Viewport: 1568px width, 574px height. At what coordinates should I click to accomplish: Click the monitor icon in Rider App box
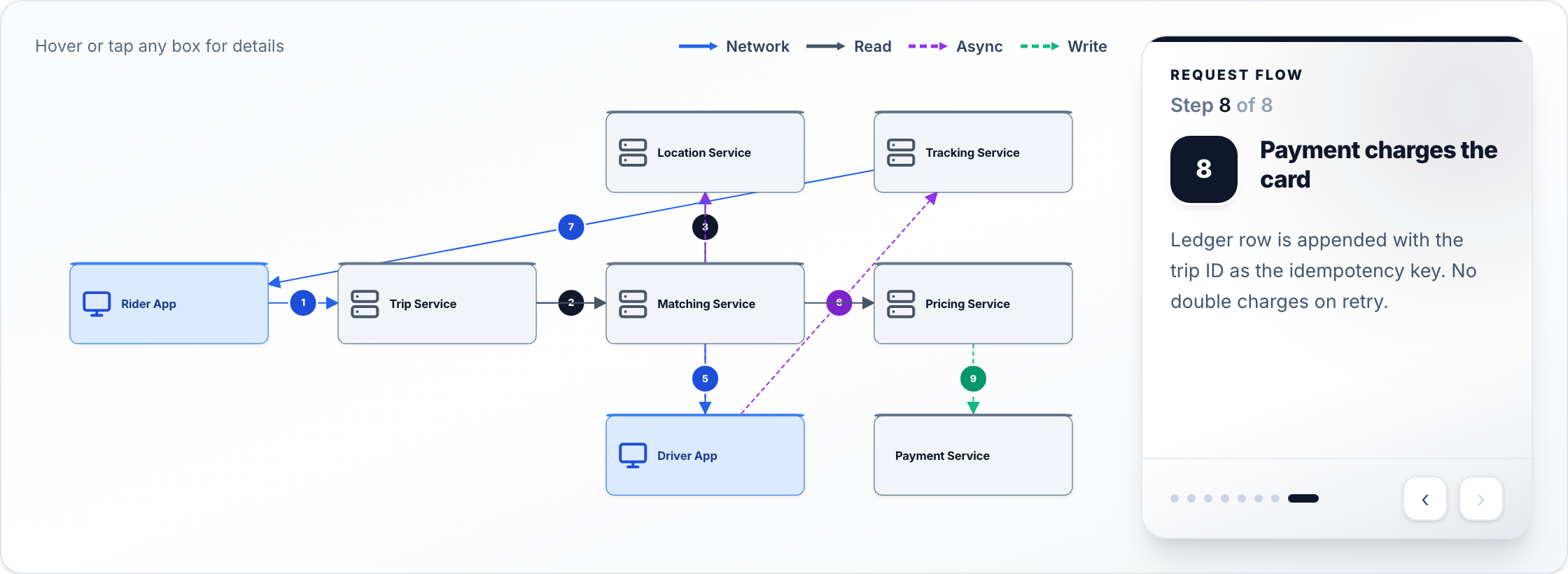97,304
